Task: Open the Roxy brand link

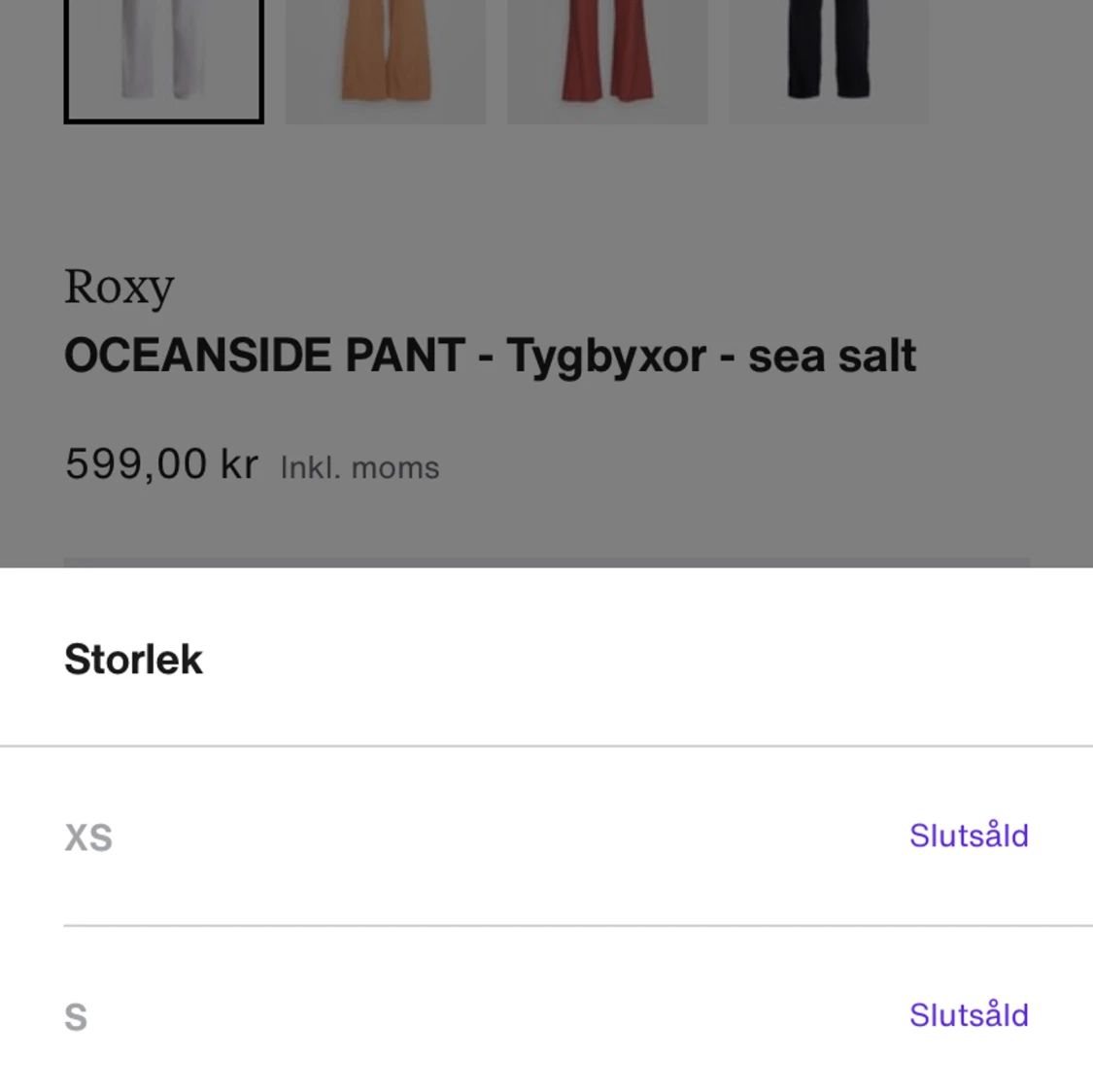Action: click(119, 287)
